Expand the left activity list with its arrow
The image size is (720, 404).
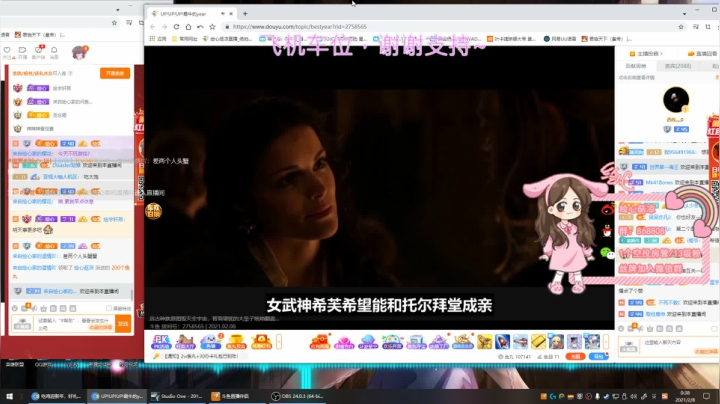[278, 342]
